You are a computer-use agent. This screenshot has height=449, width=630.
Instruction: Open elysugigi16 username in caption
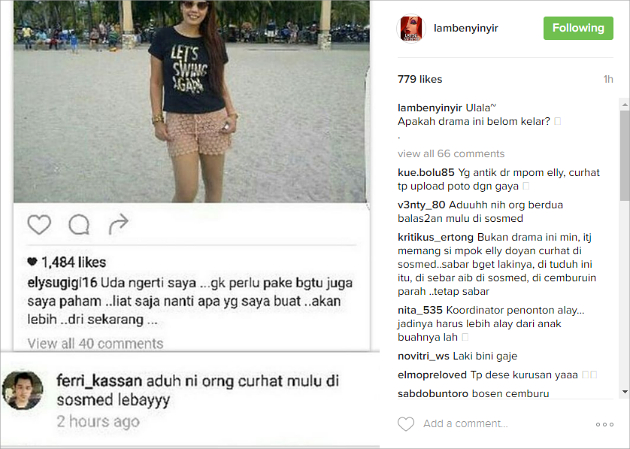pyautogui.click(x=62, y=283)
